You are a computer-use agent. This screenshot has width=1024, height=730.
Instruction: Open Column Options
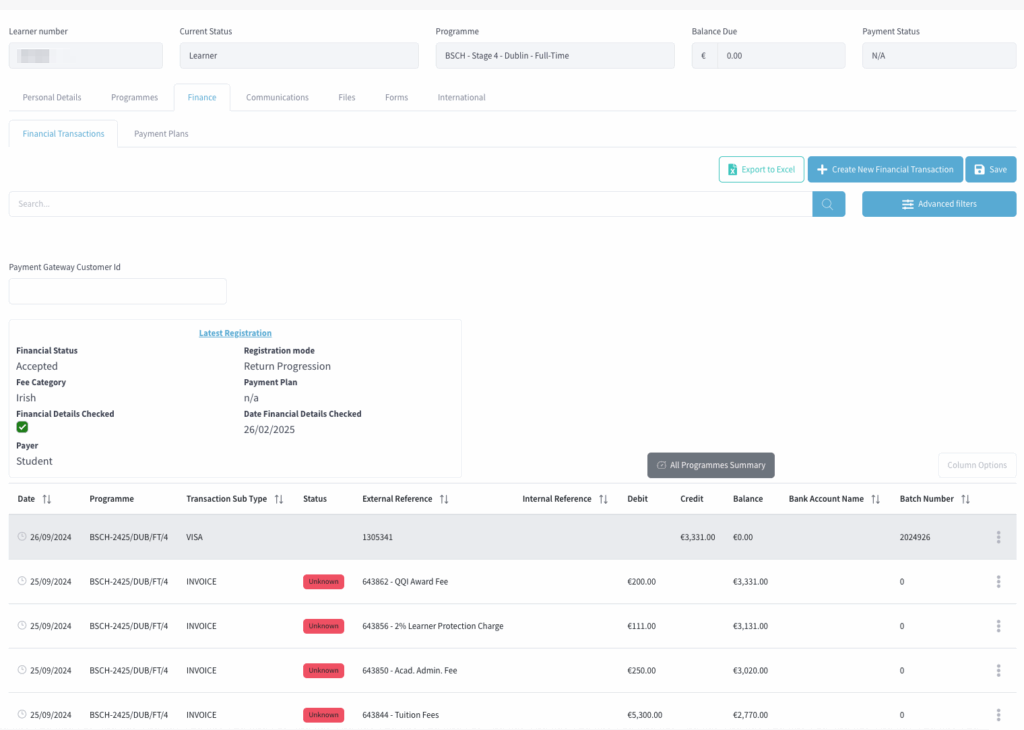coord(977,465)
